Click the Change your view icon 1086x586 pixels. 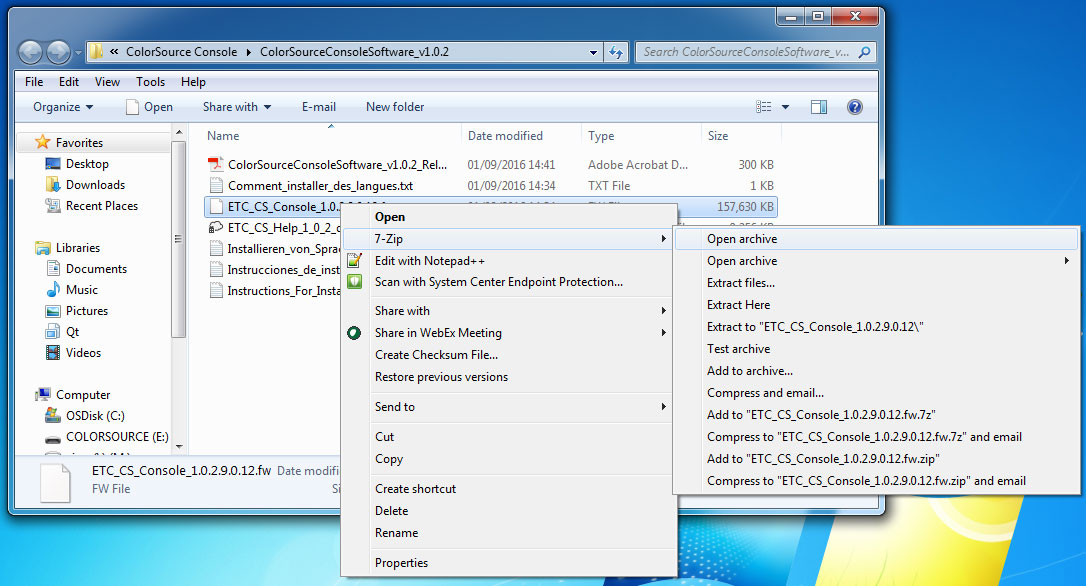763,107
